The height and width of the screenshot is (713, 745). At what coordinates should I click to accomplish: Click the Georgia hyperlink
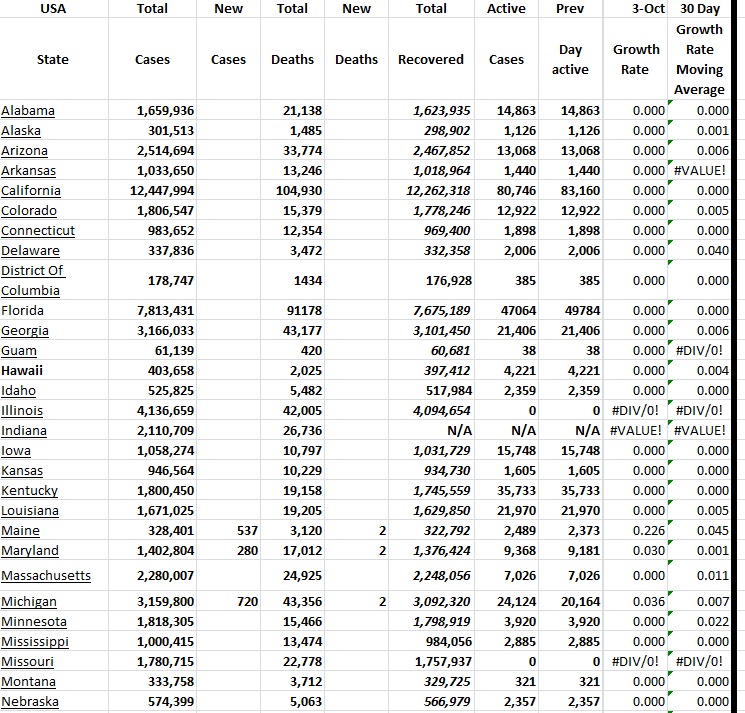click(25, 331)
